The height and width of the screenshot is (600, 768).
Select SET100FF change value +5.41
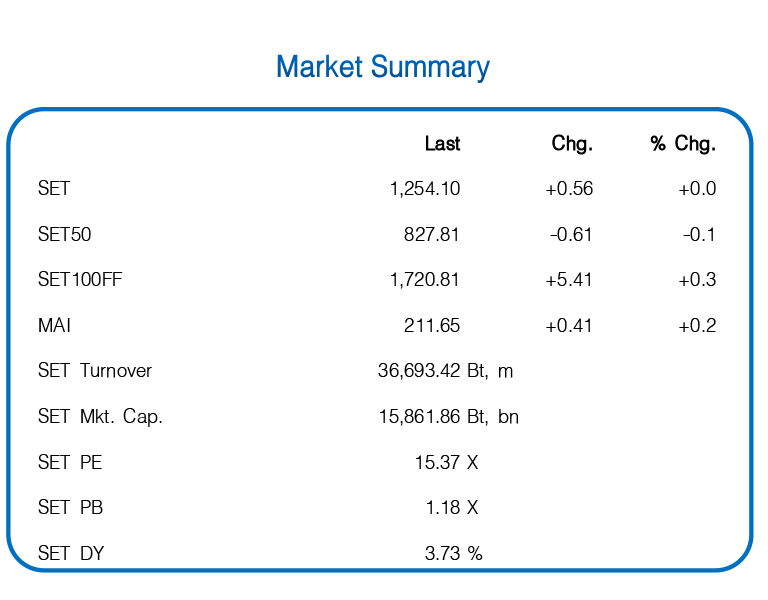tap(569, 280)
